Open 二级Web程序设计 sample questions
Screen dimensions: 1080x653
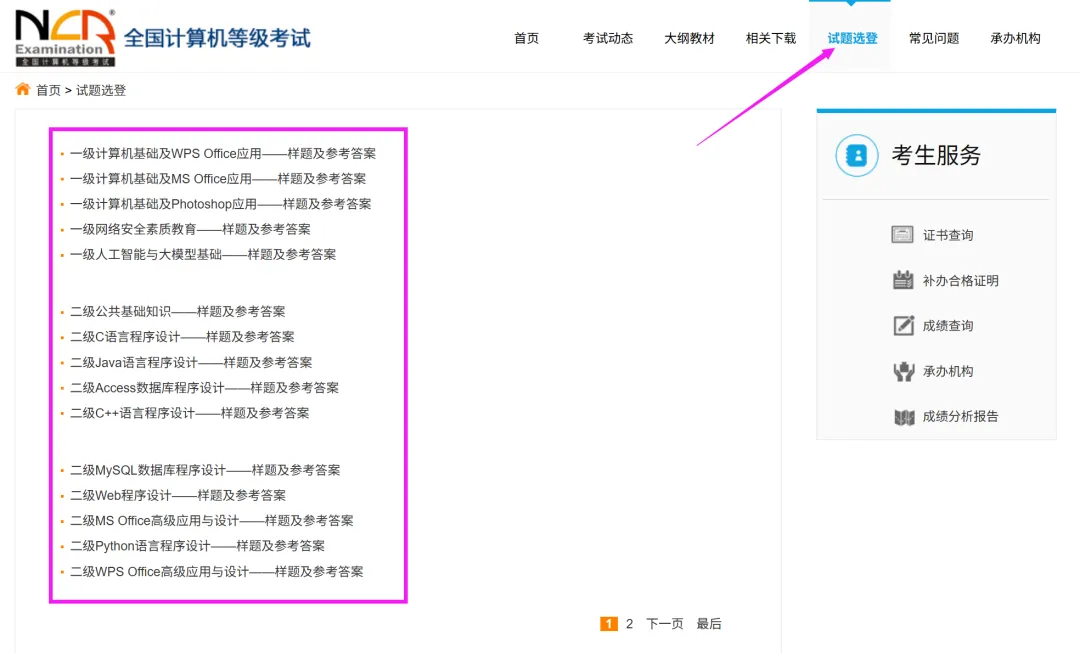pos(178,495)
